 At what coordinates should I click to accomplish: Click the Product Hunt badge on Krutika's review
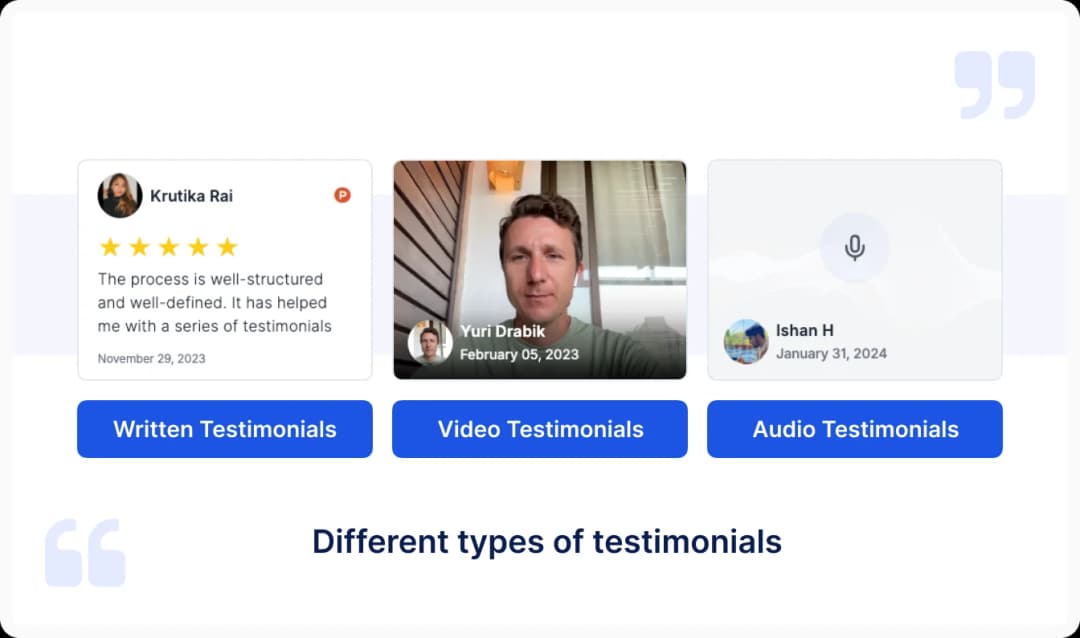point(341,196)
